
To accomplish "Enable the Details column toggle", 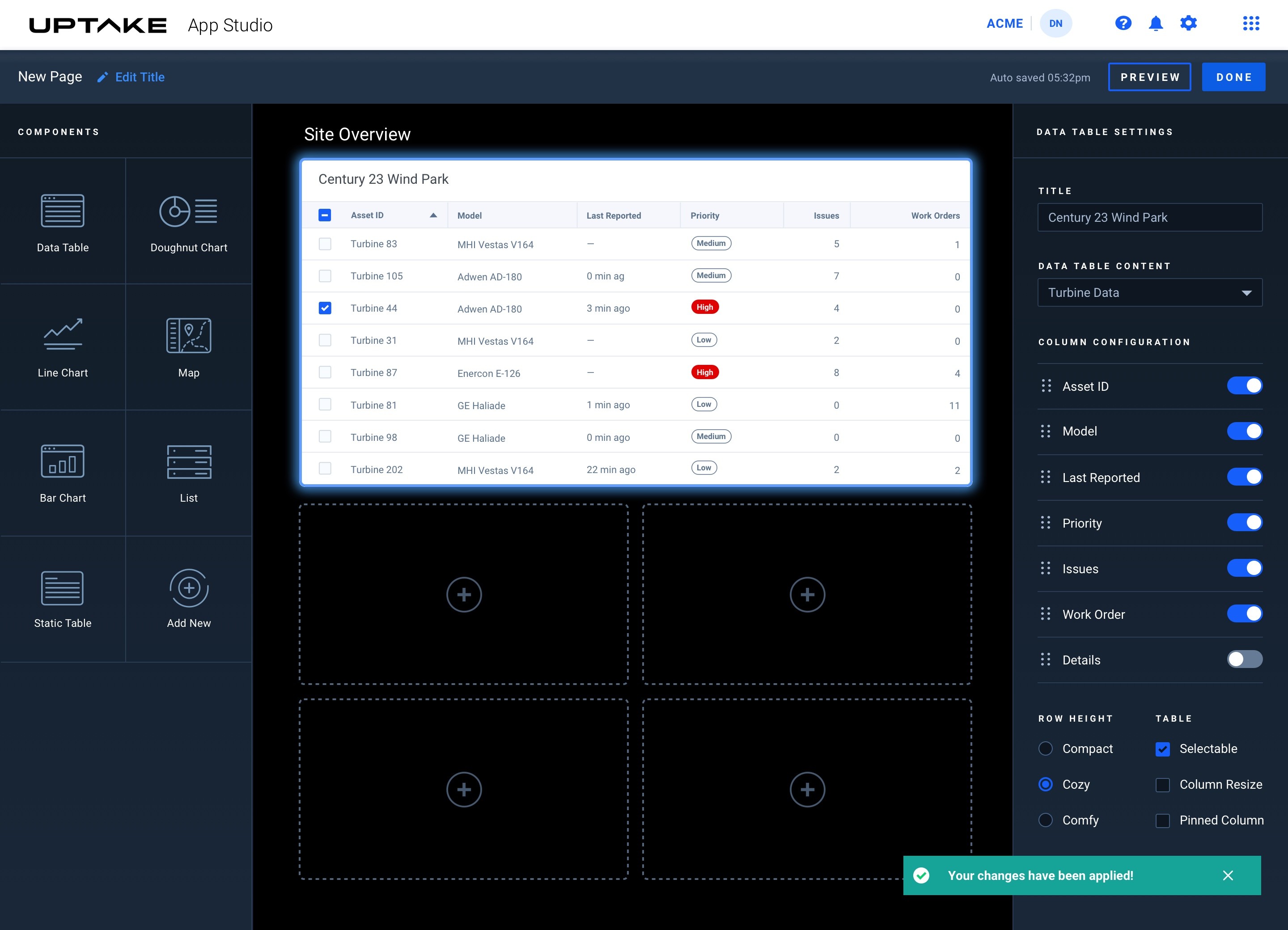I will pos(1244,659).
